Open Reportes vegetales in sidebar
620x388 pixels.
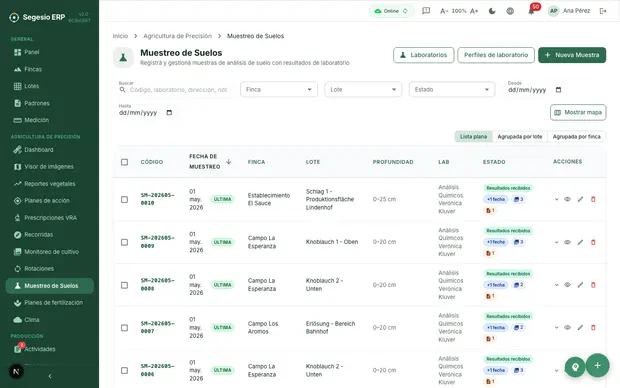49,184
